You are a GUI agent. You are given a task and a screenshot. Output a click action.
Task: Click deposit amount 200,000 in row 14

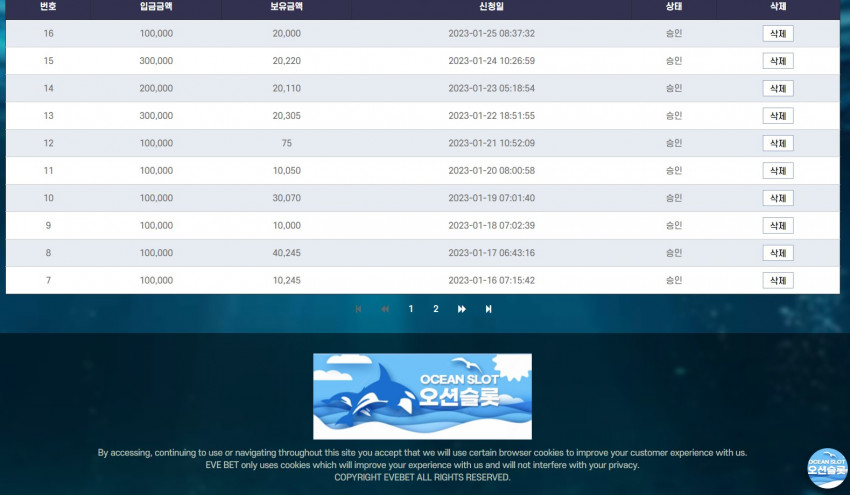coord(156,88)
